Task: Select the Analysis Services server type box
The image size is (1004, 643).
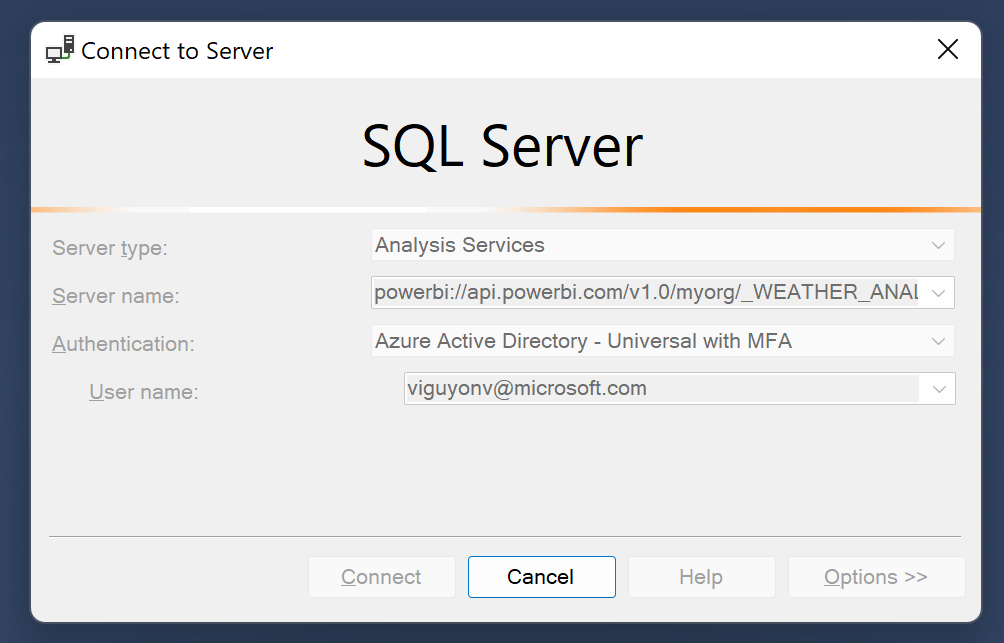Action: (x=645, y=245)
